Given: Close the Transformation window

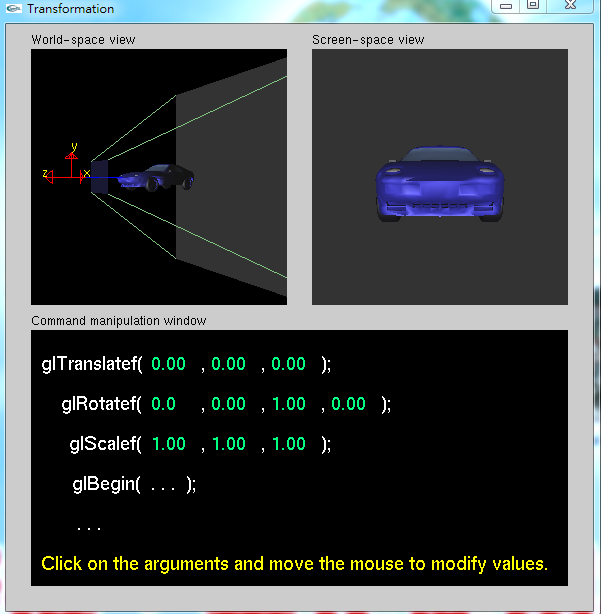Looking at the screenshot, I should coord(570,5).
